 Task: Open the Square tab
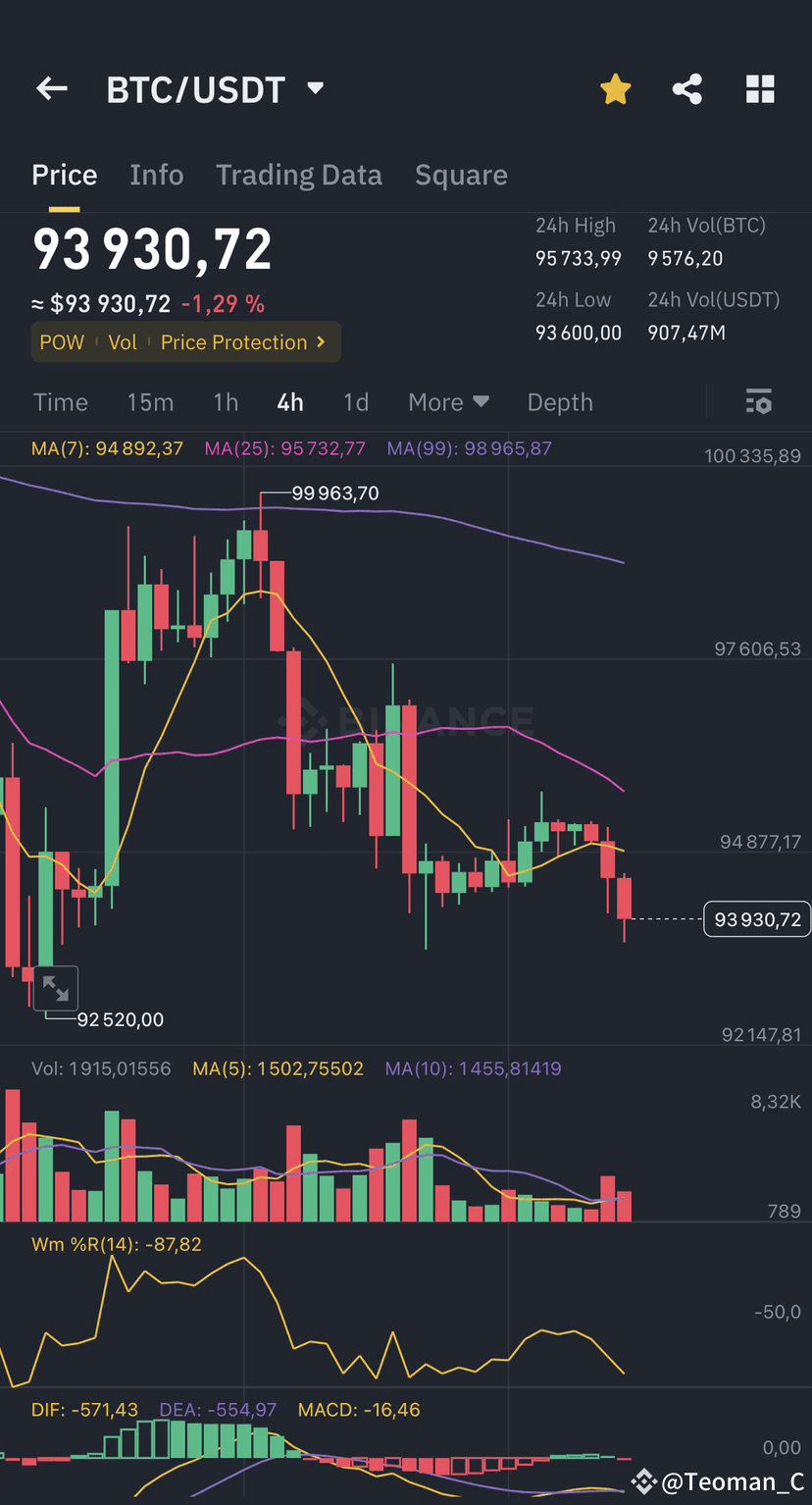click(x=461, y=174)
